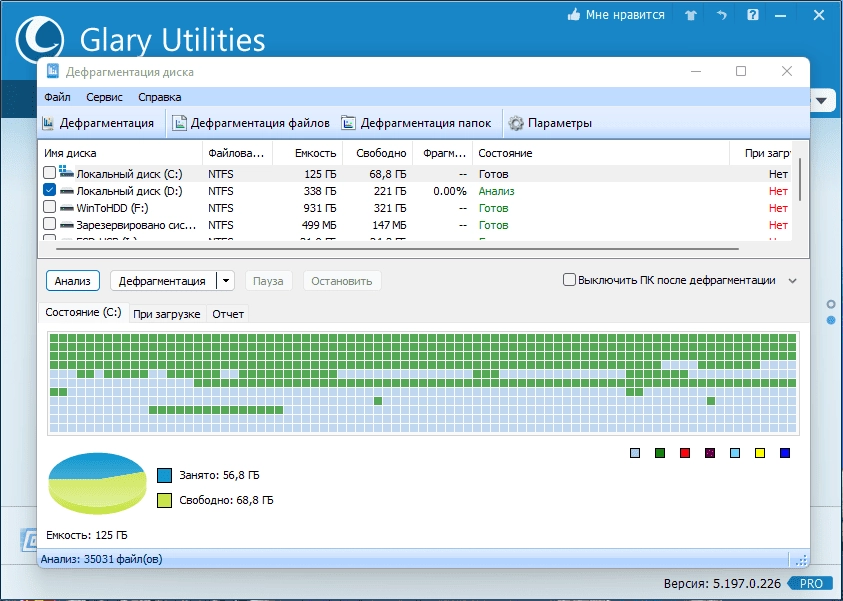This screenshot has height=601, width=843.
Task: Click the Glary Utilities moon logo
Action: click(39, 40)
